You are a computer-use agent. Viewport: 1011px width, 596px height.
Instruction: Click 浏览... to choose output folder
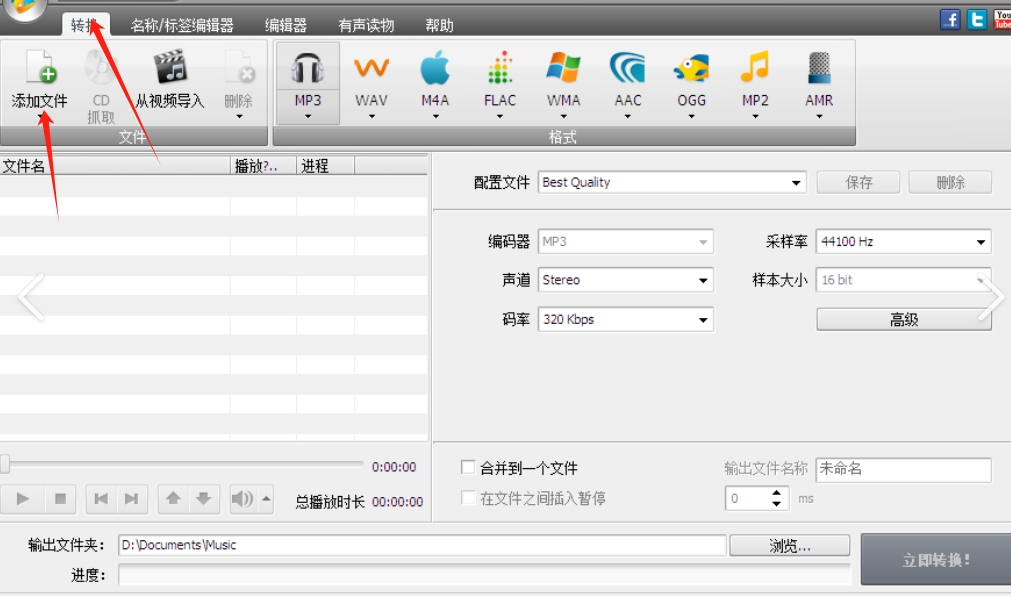pyautogui.click(x=789, y=546)
